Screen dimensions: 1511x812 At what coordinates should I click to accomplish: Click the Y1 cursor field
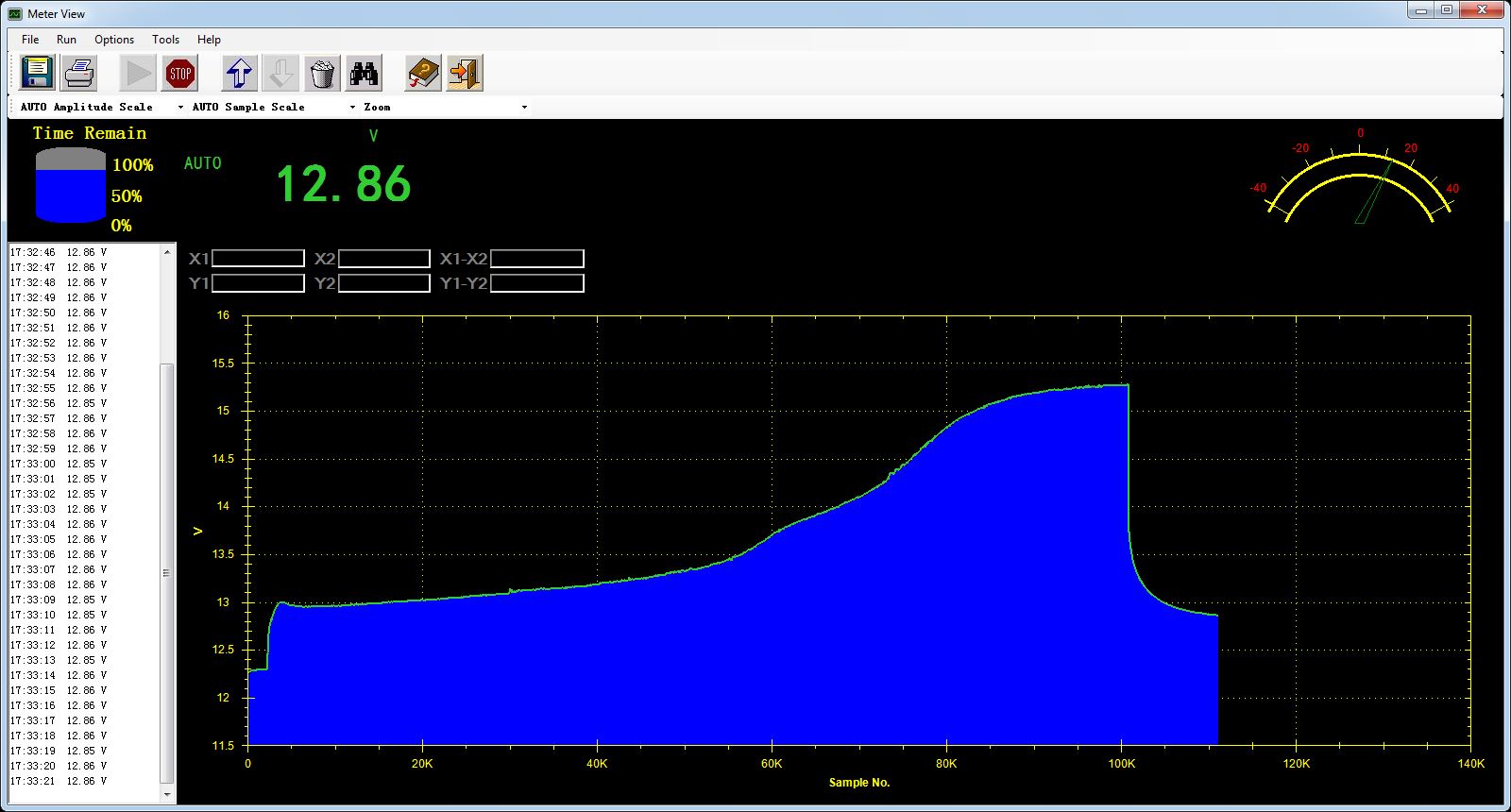tap(258, 283)
